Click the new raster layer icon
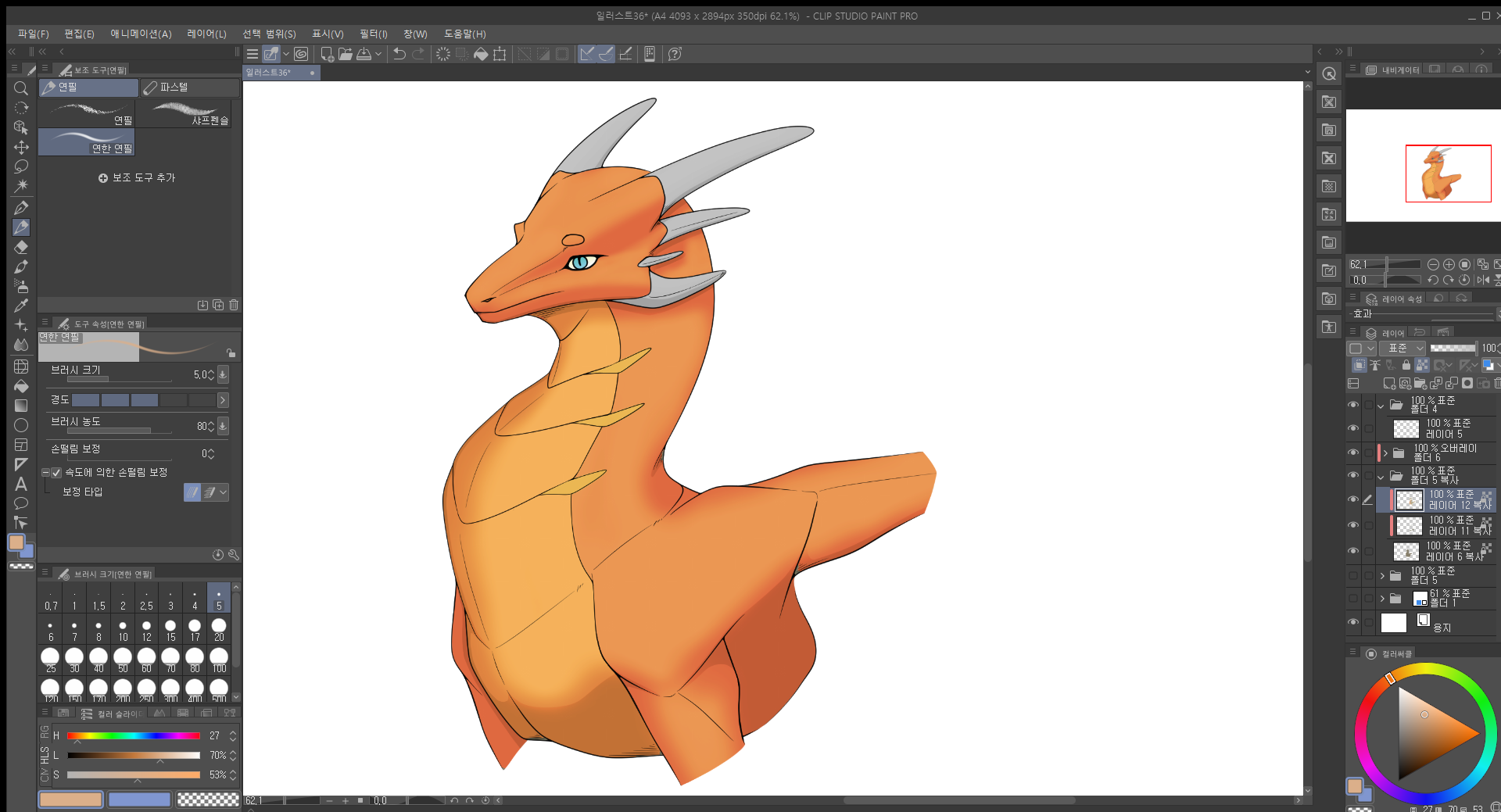 tap(1389, 384)
